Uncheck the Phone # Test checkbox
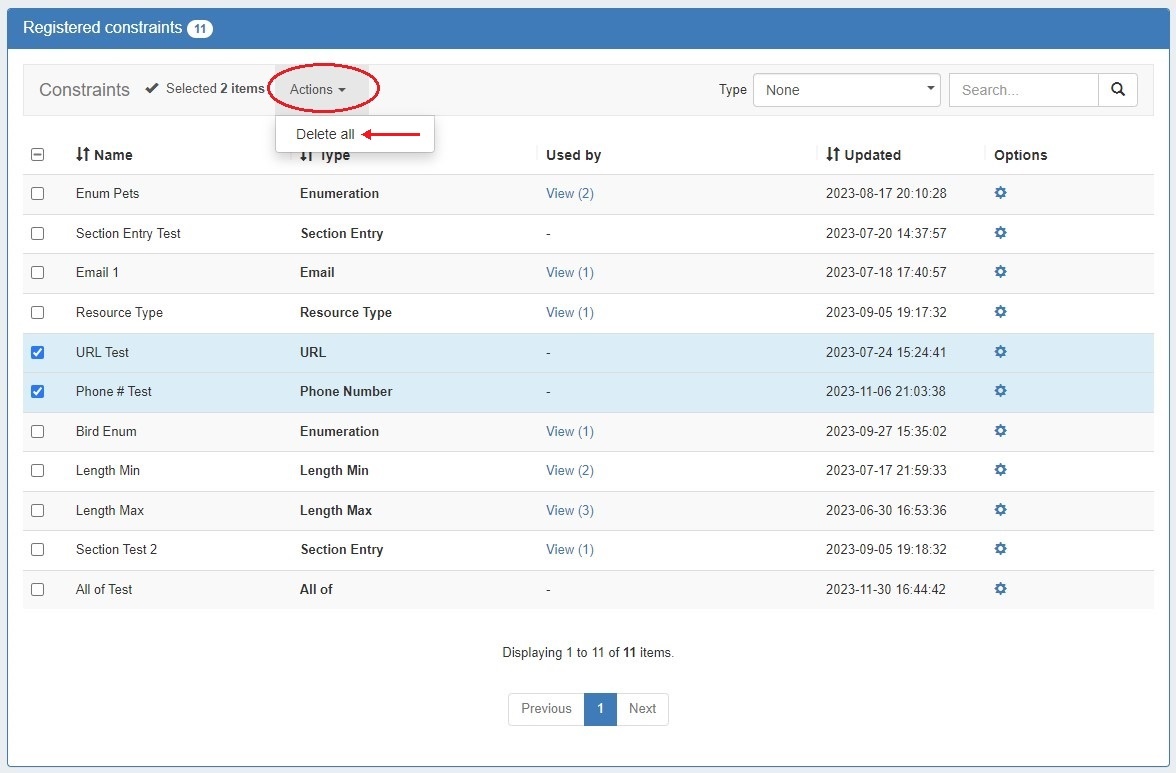The height and width of the screenshot is (773, 1176). coord(38,391)
